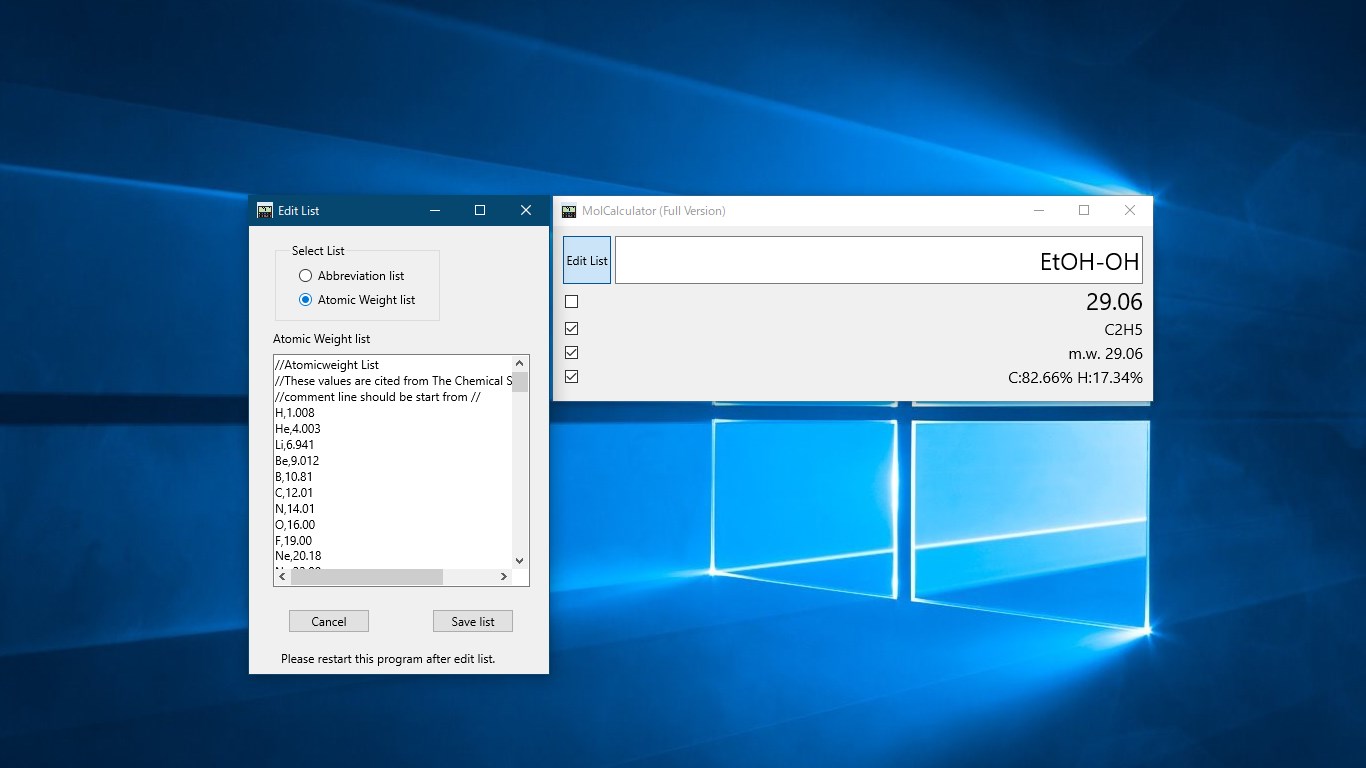Click the horizontal scrollbar left arrow
The width and height of the screenshot is (1366, 768).
tap(283, 577)
